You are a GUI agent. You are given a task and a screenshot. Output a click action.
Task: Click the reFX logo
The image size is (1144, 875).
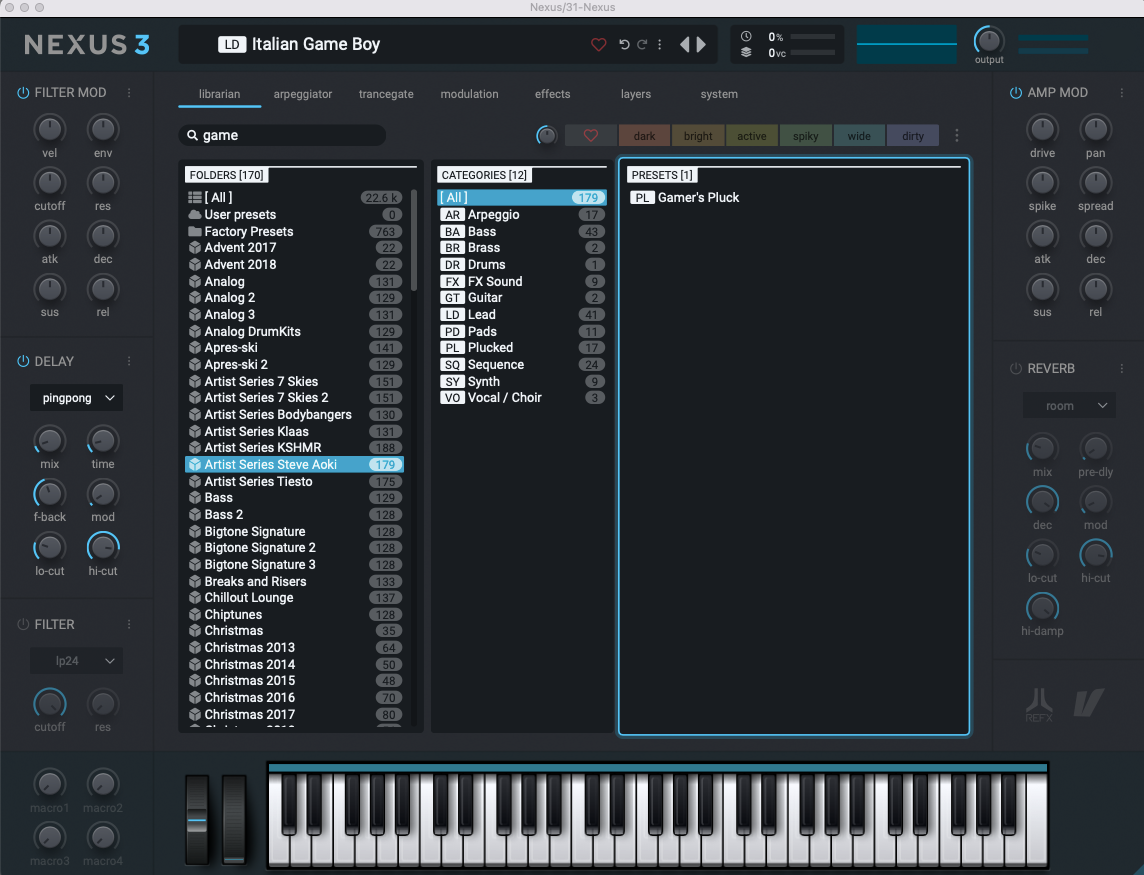click(x=1039, y=704)
